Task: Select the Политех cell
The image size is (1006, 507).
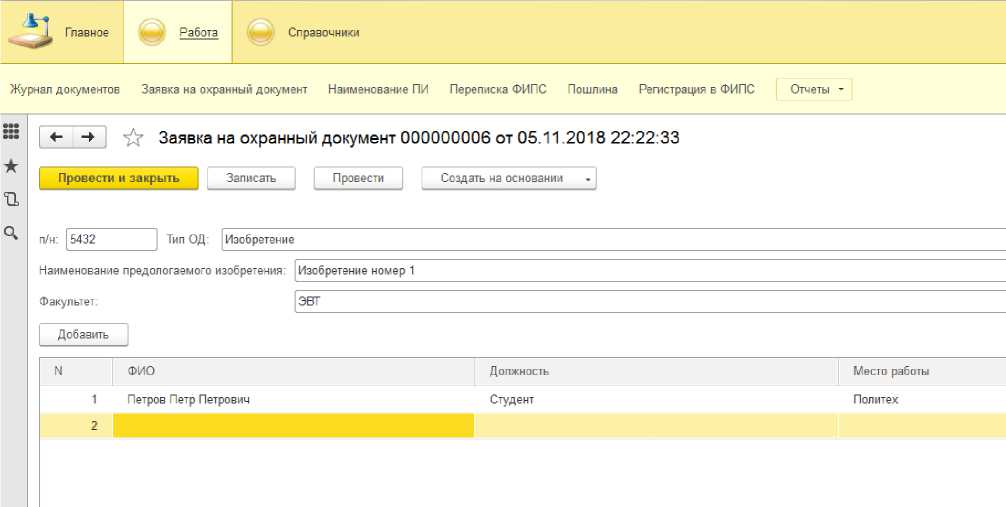Action: point(922,399)
